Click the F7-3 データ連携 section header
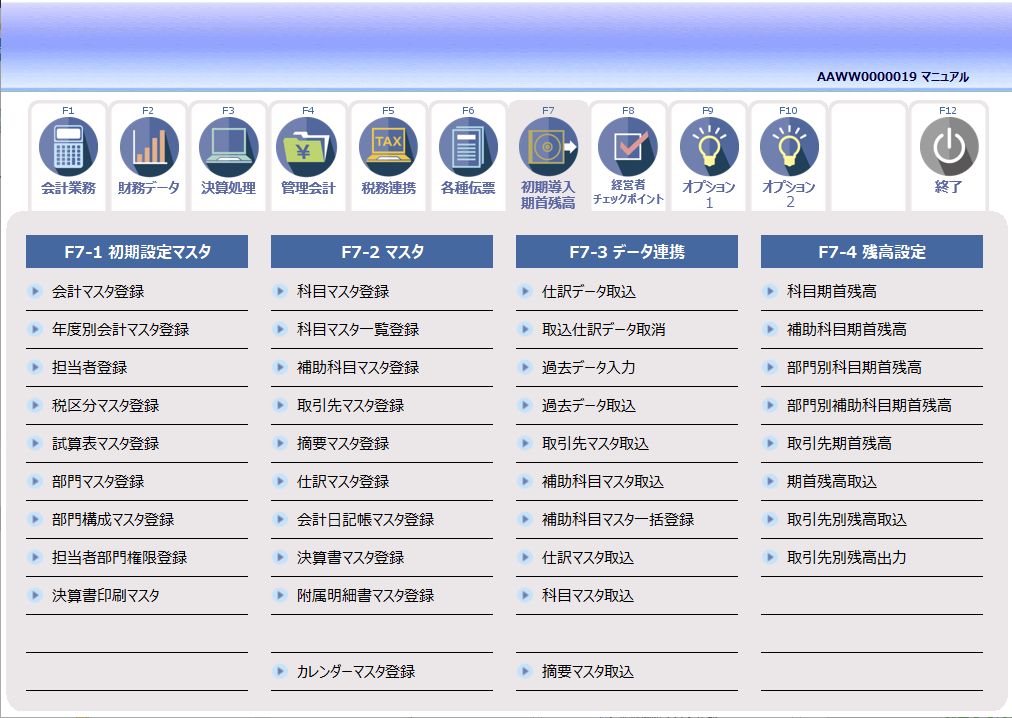Image resolution: width=1012 pixels, height=718 pixels. 626,252
